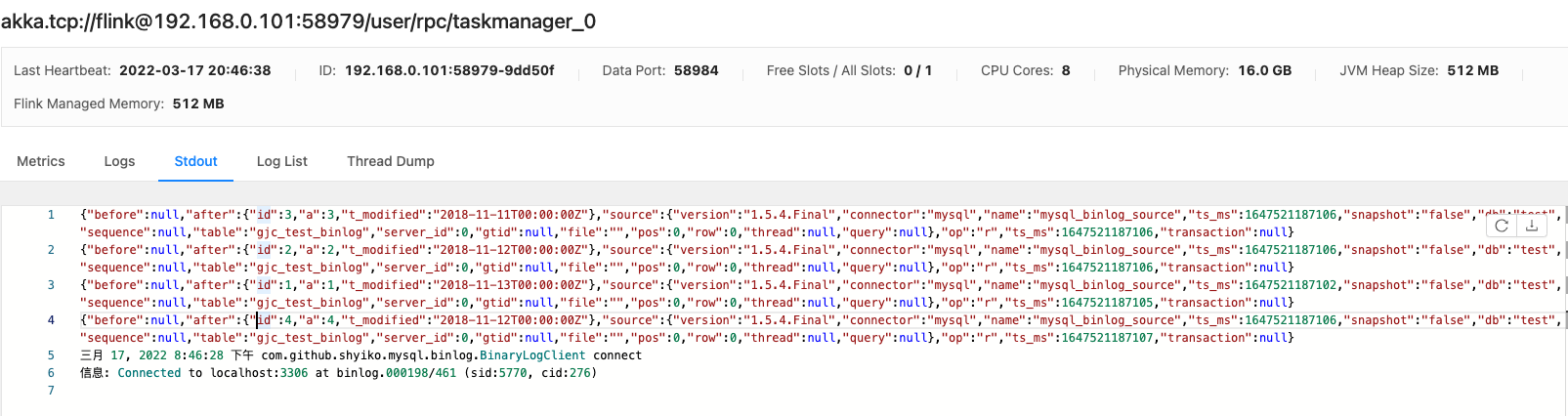Switch to the Metrics tab
The width and height of the screenshot is (1568, 416).
pyautogui.click(x=41, y=161)
